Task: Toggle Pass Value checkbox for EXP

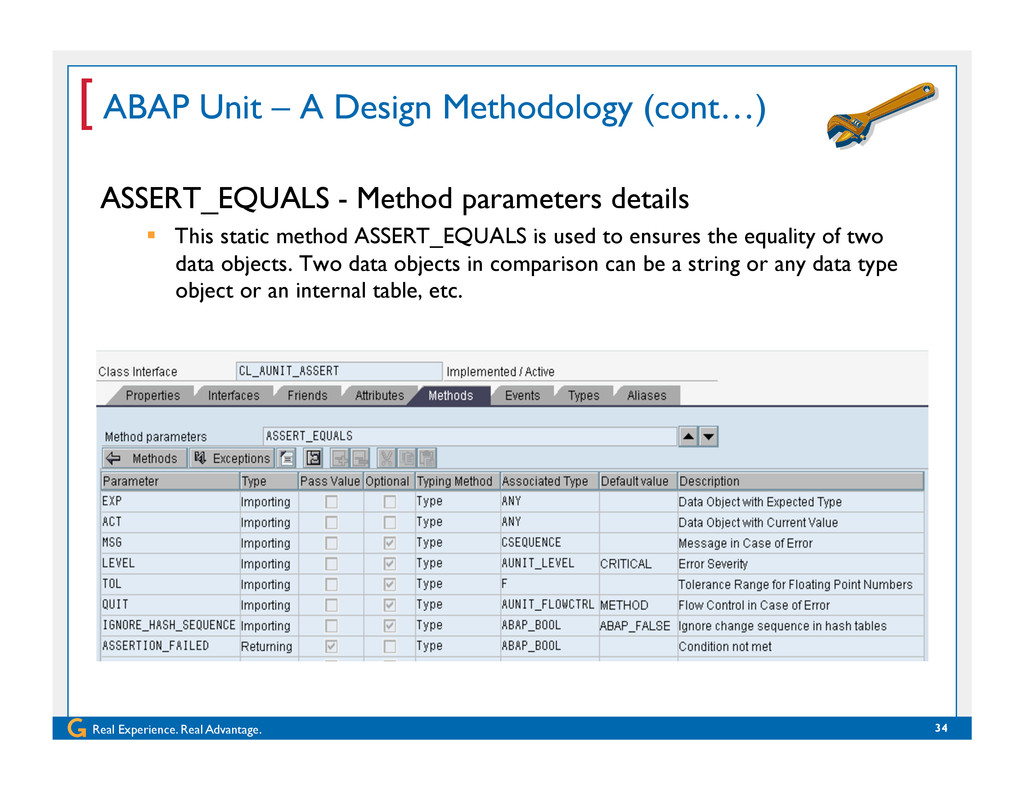Action: coord(332,502)
